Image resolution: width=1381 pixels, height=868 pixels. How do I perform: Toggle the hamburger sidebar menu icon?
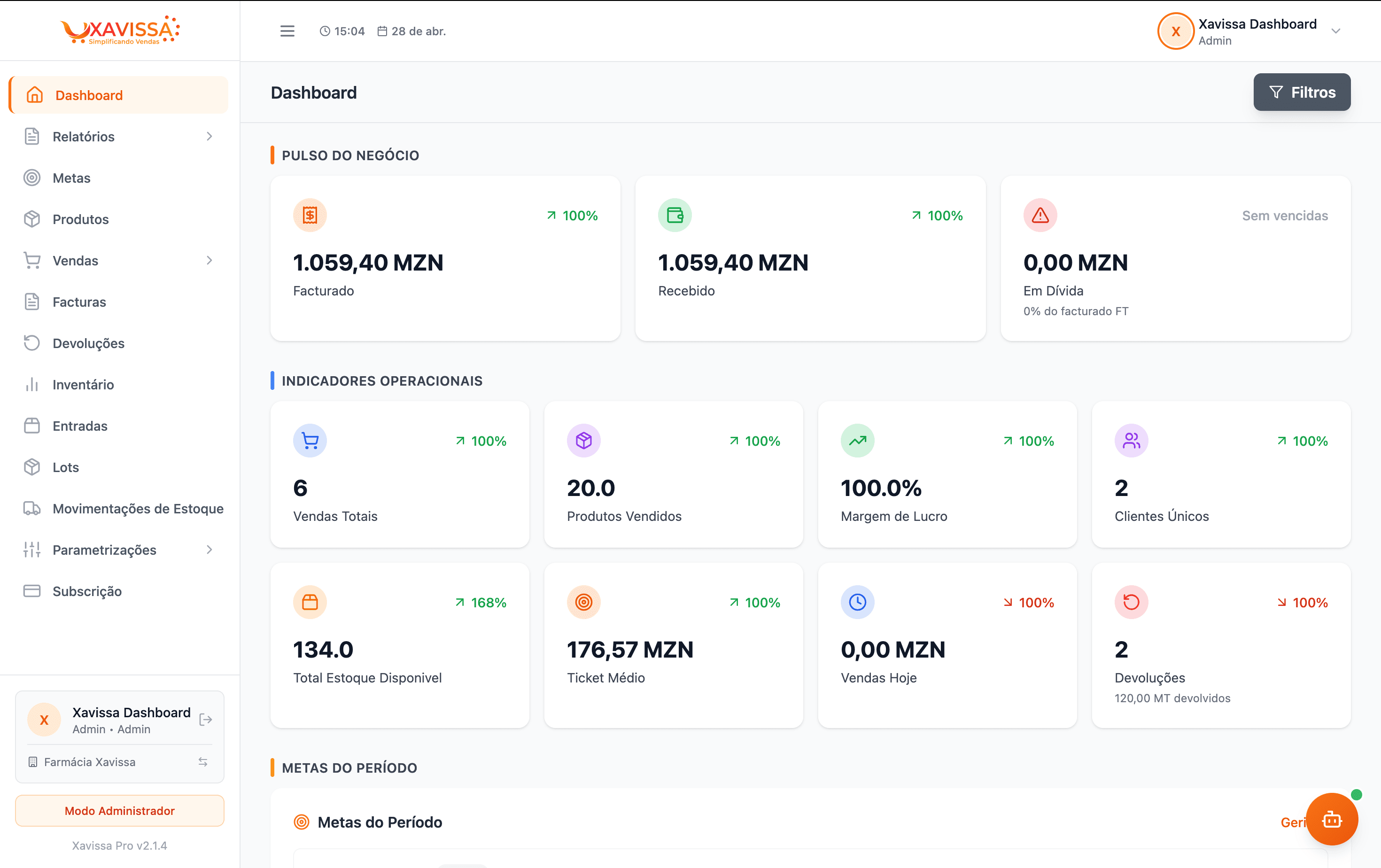pos(287,31)
